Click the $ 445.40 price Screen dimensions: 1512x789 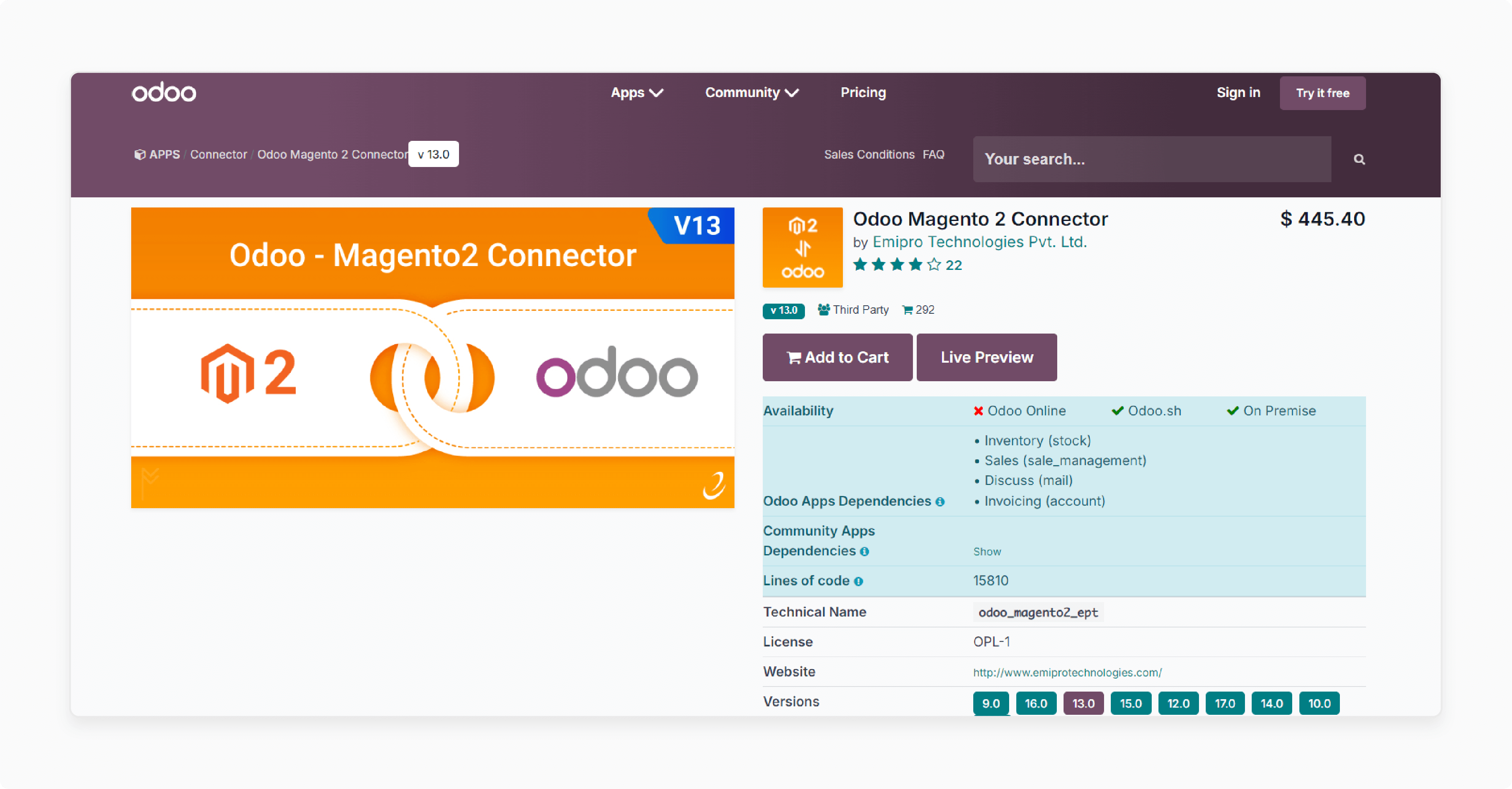[x=1323, y=219]
